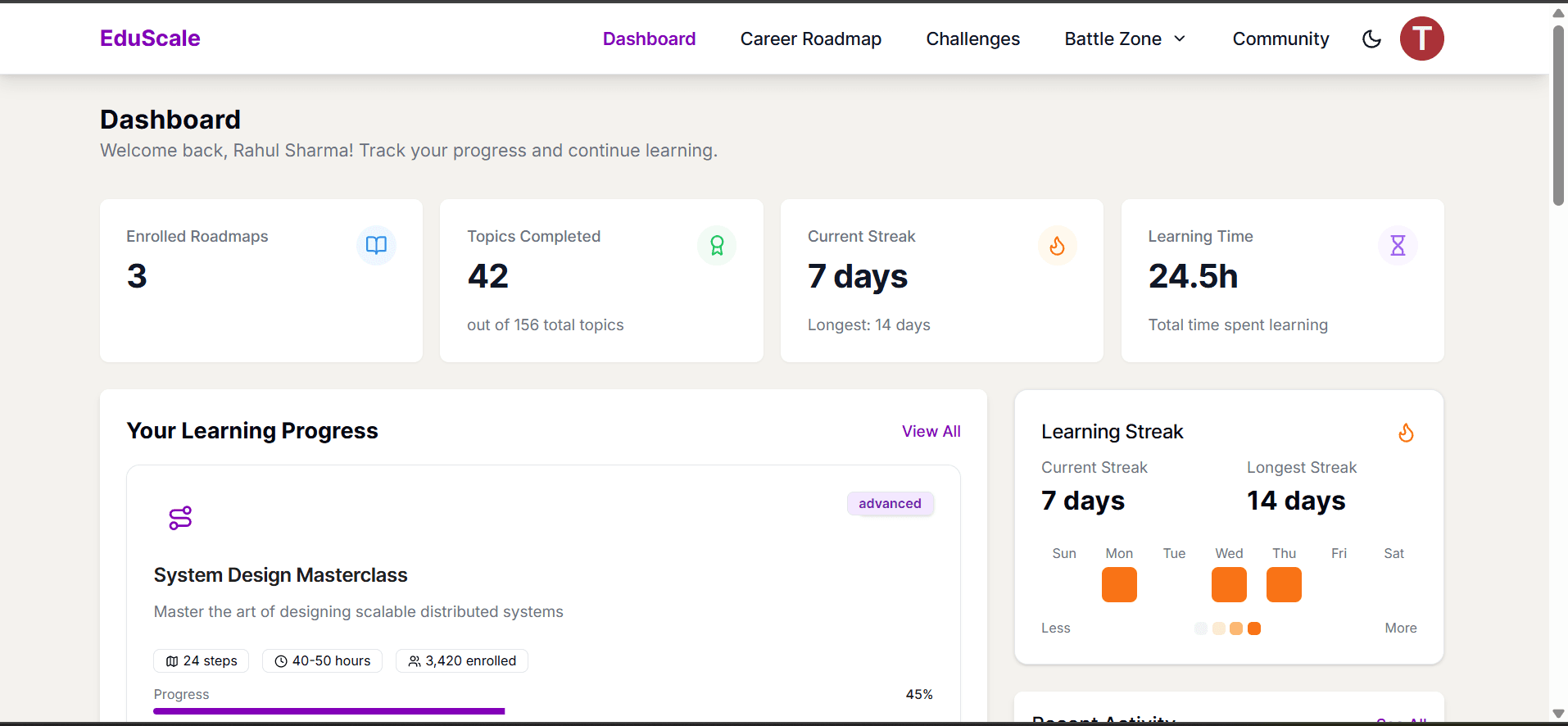The height and width of the screenshot is (726, 1568).
Task: Click the Learning Time hourglass icon
Action: coord(1398,245)
